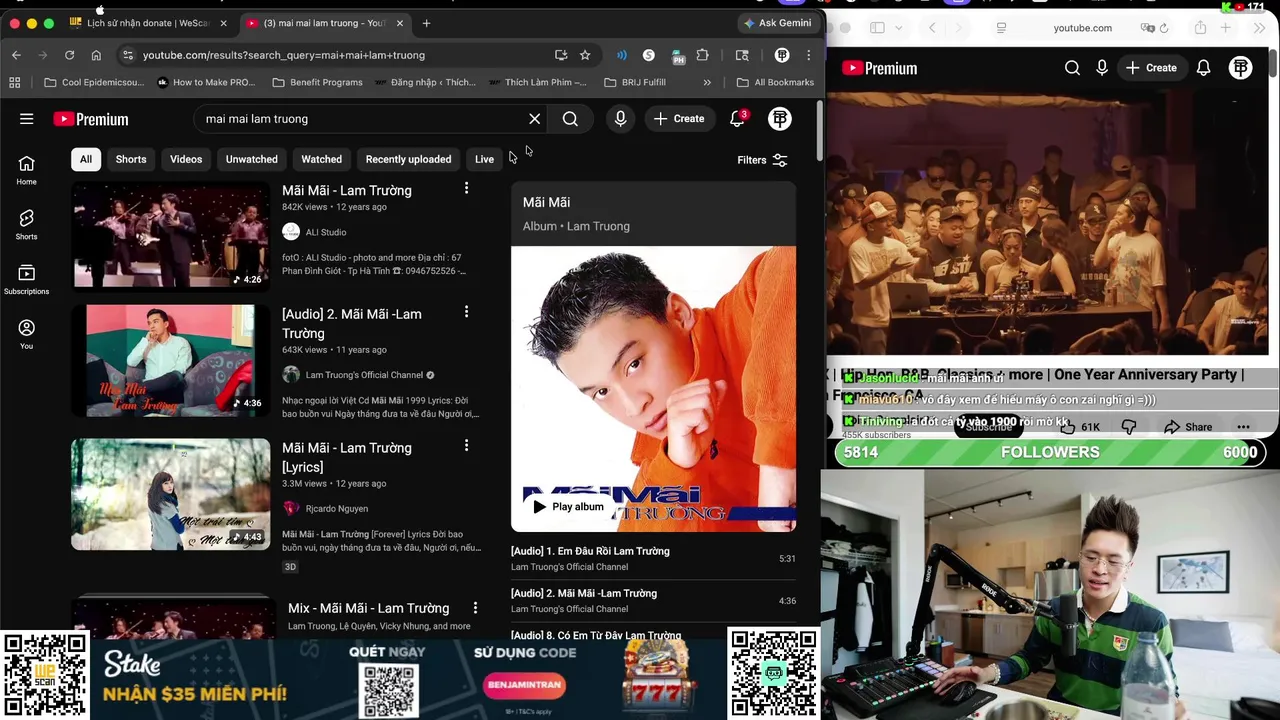The image size is (1280, 720).
Task: Click Share button under Safari video
Action: point(1188,427)
